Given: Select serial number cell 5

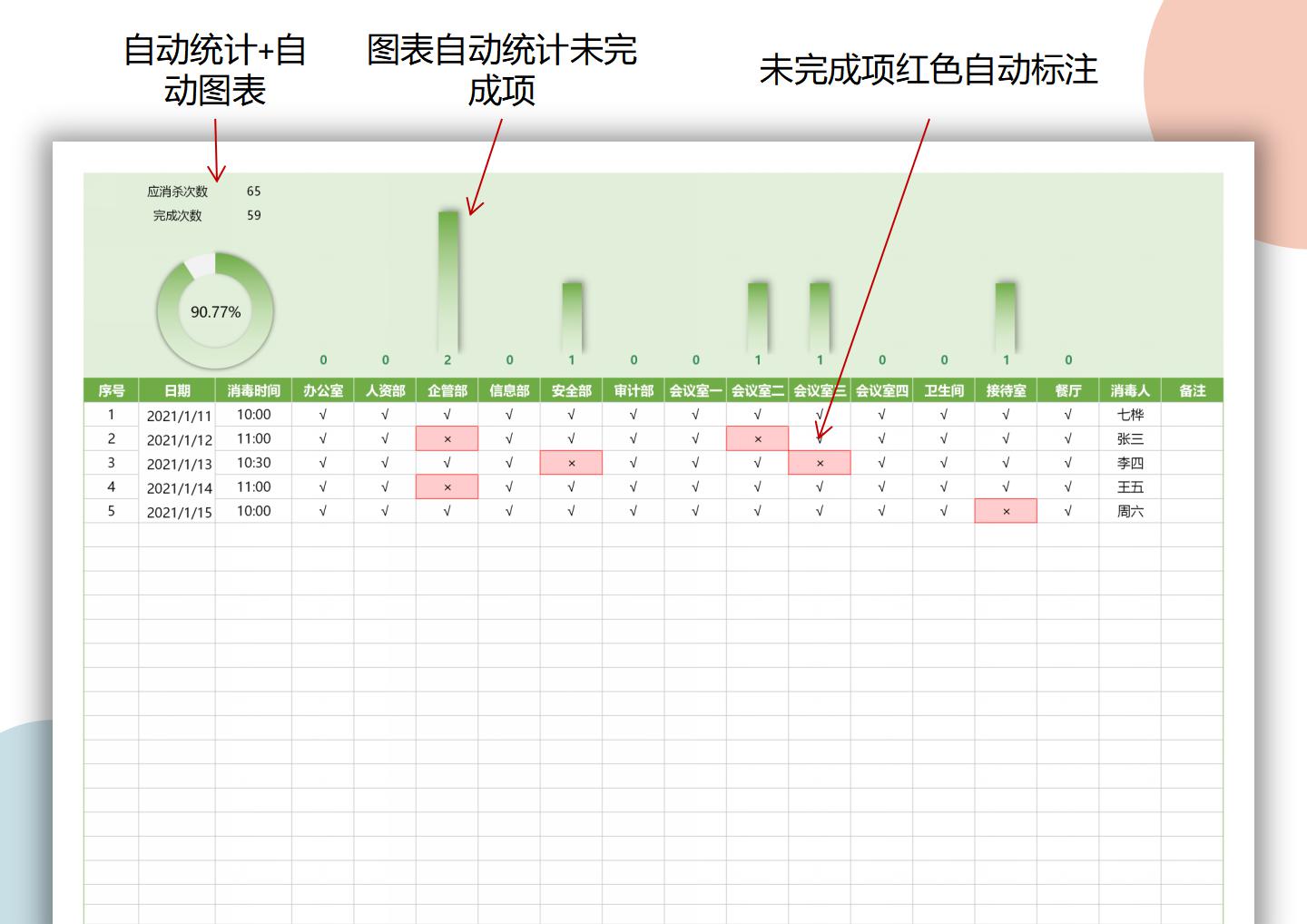Looking at the screenshot, I should [111, 511].
